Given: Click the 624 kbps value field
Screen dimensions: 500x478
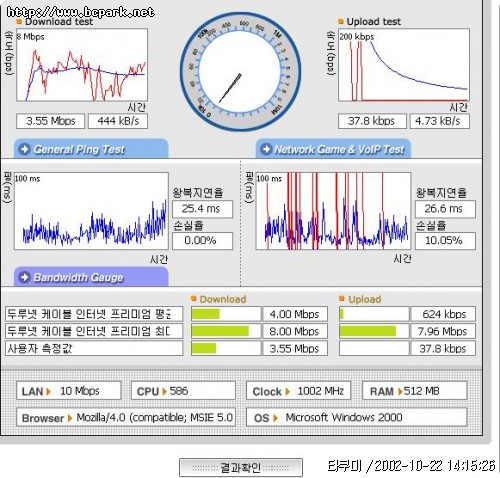Looking at the screenshot, I should pos(443,314).
